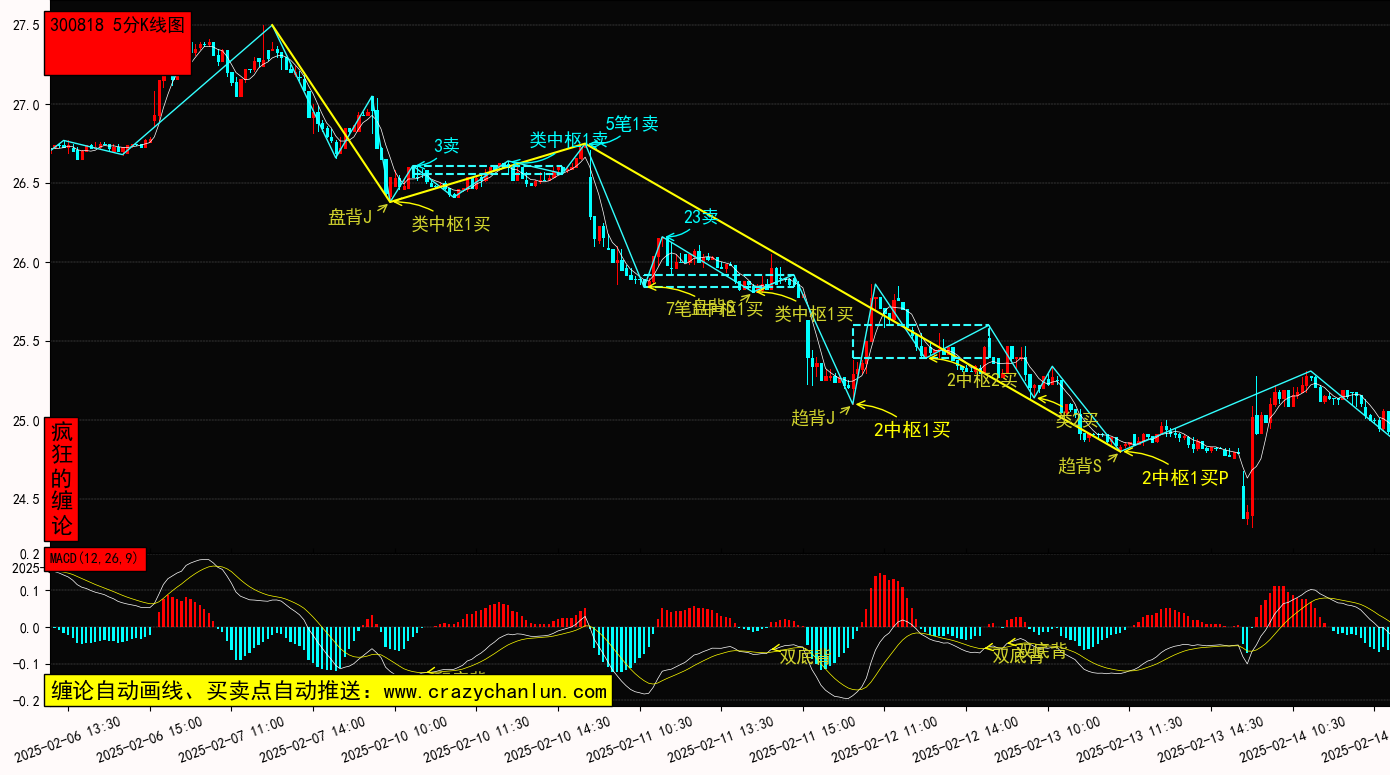
Task: Select the 趋背S annotation label
Action: pyautogui.click(x=1079, y=466)
